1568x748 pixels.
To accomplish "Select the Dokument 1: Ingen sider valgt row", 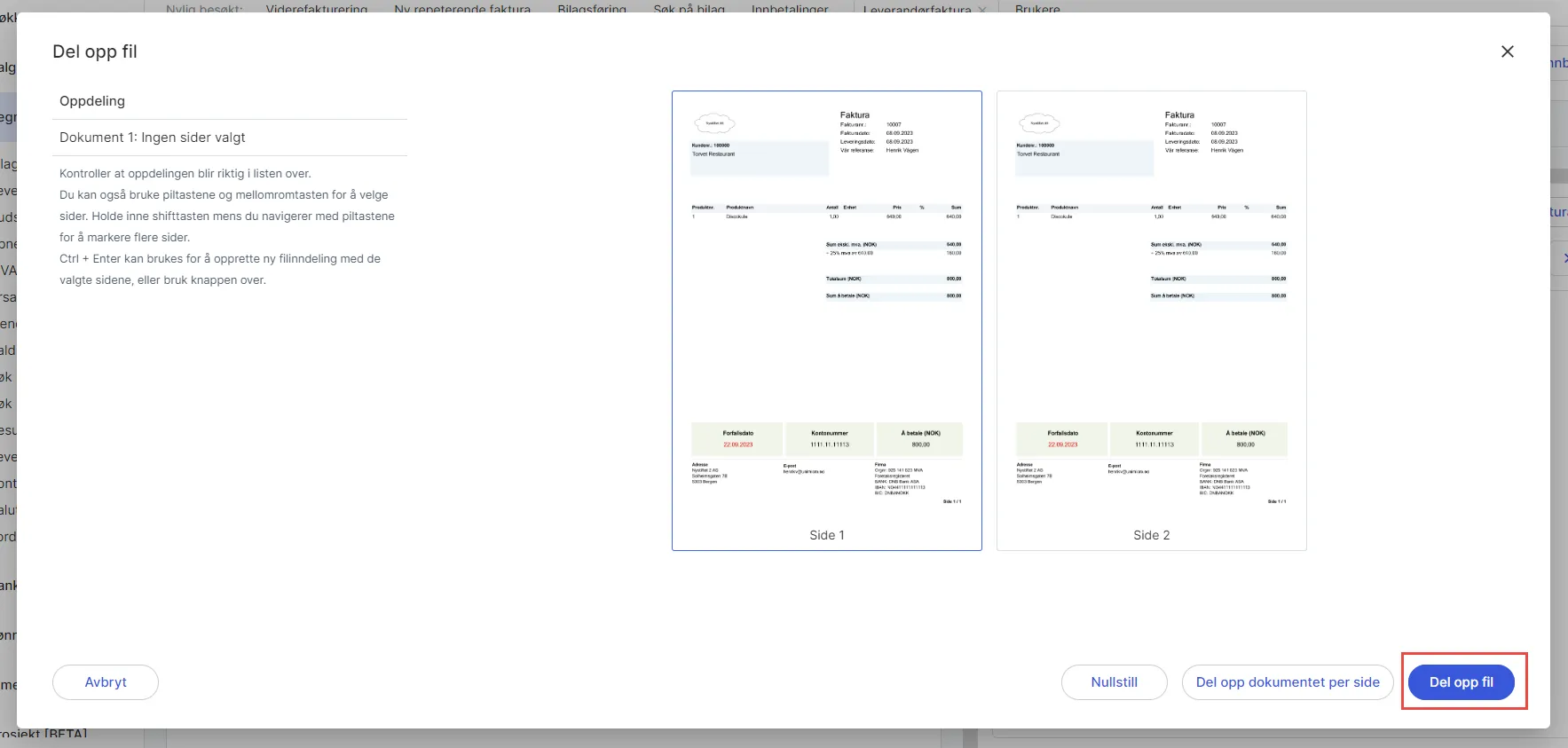I will point(230,138).
